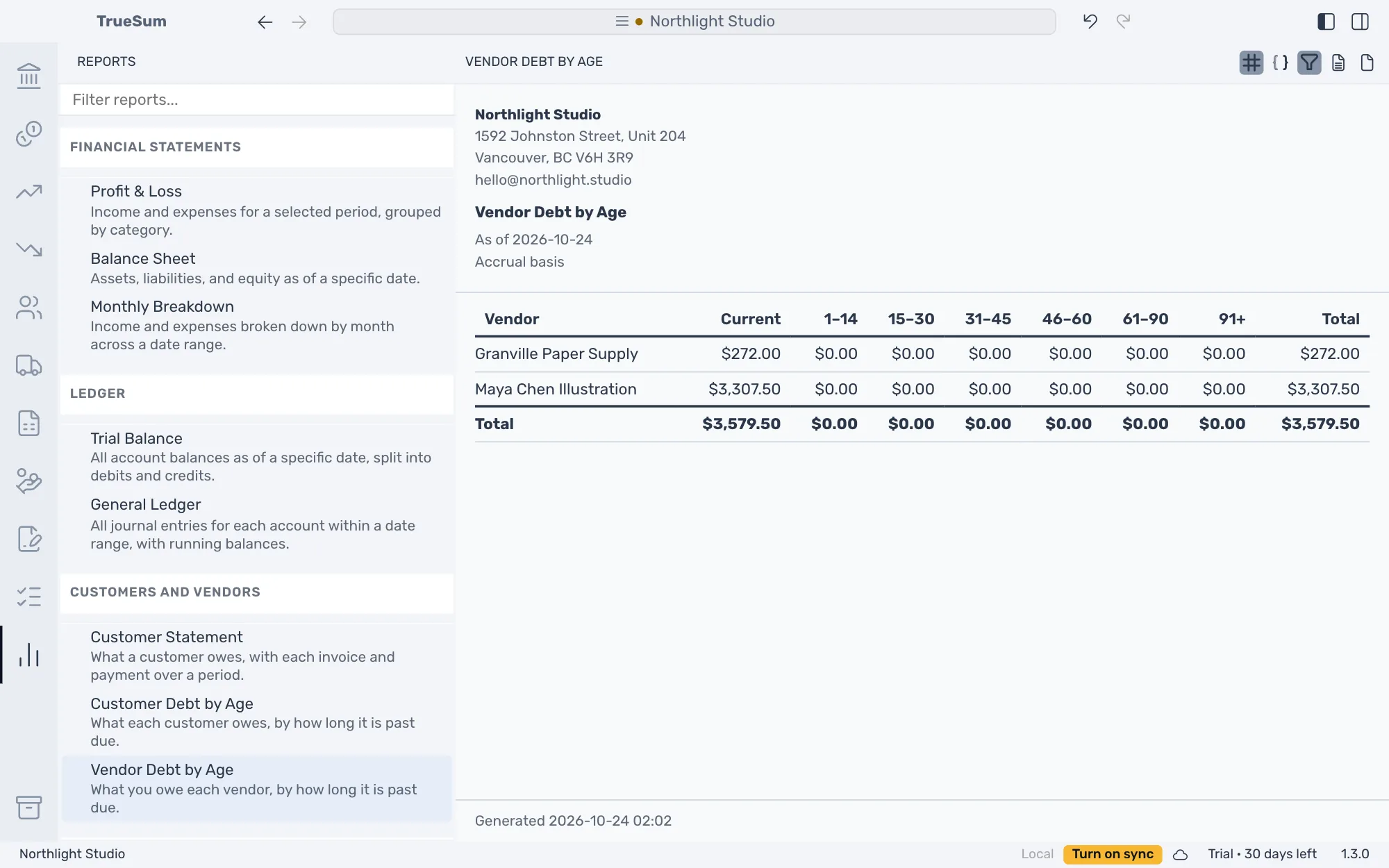Open the General Ledger report

257,524
